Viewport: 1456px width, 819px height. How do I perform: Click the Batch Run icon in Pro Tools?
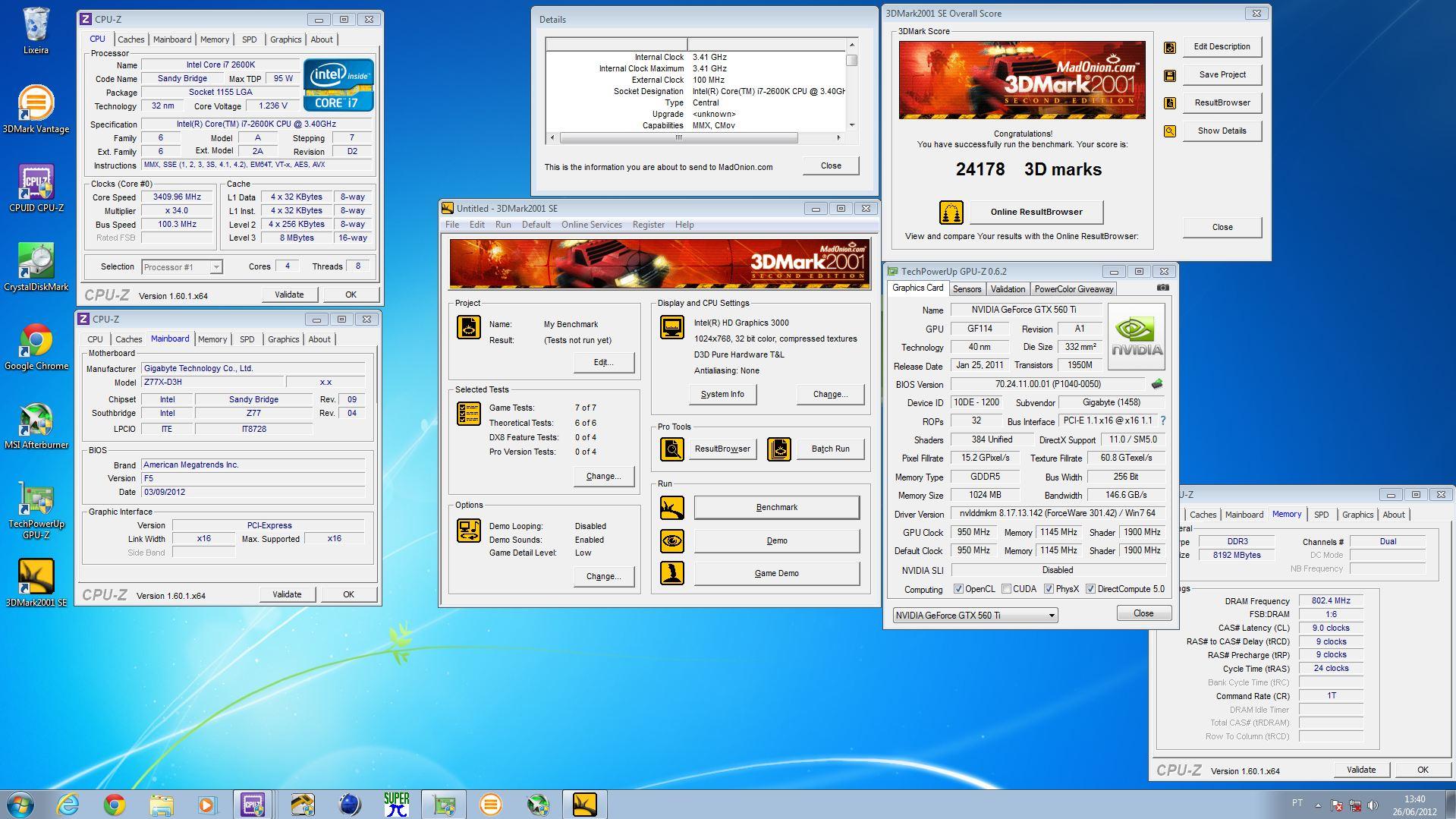coord(779,449)
